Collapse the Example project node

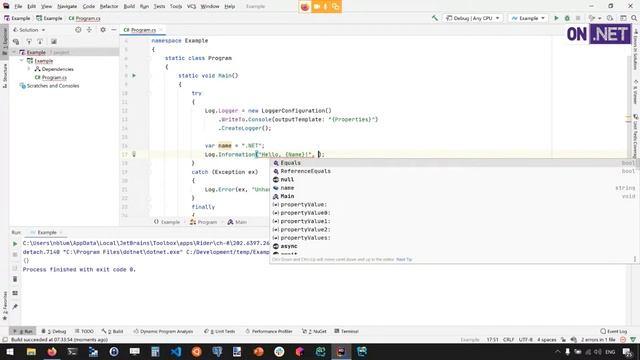tap(22, 61)
